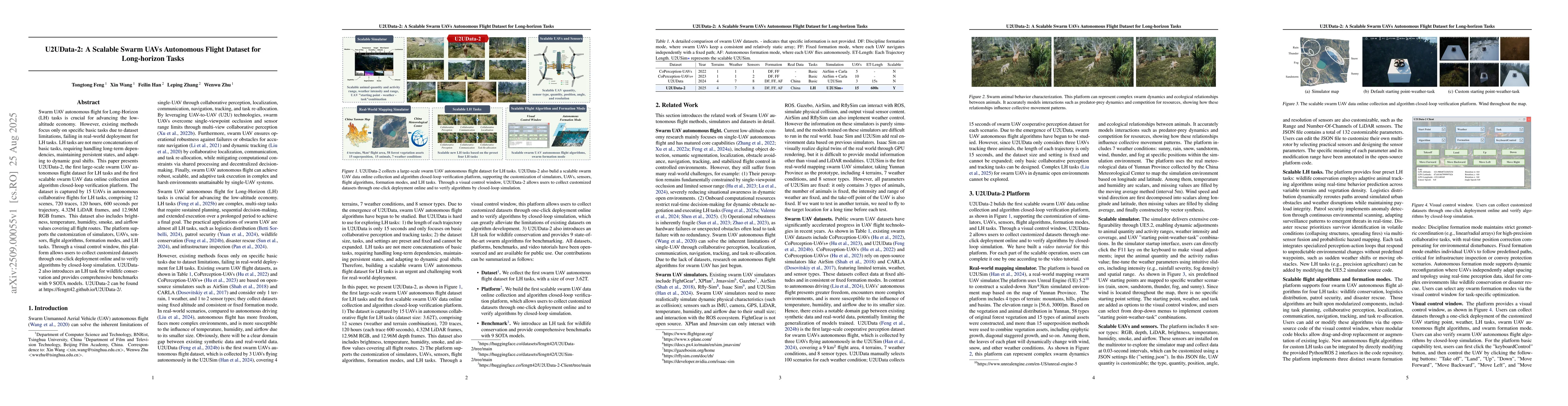Click the Snow ellipse on the simulator map
Image resolution: width=1568 pixels, height=406 pixels.
(x=1335, y=56)
